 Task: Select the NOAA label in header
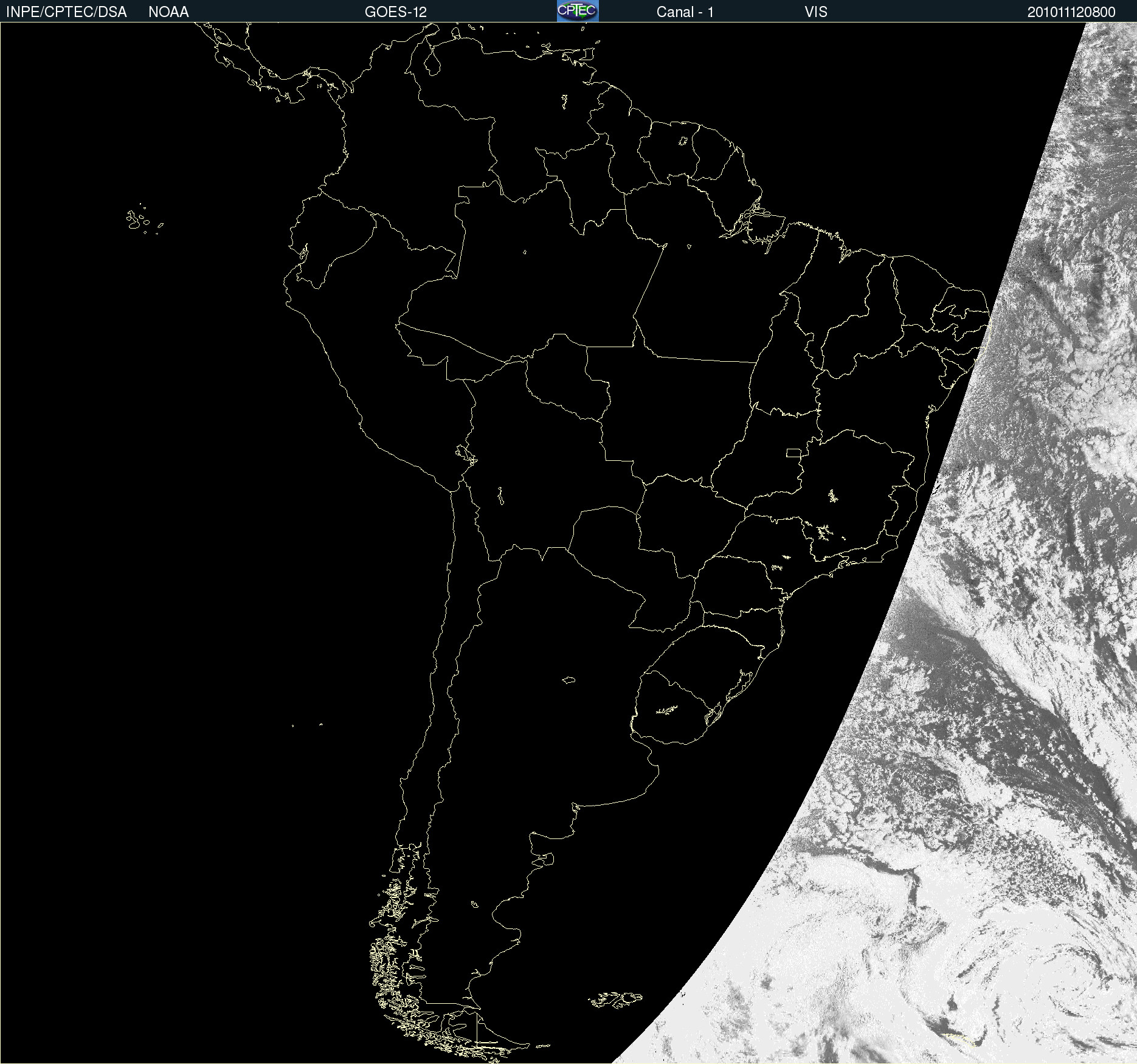click(168, 12)
